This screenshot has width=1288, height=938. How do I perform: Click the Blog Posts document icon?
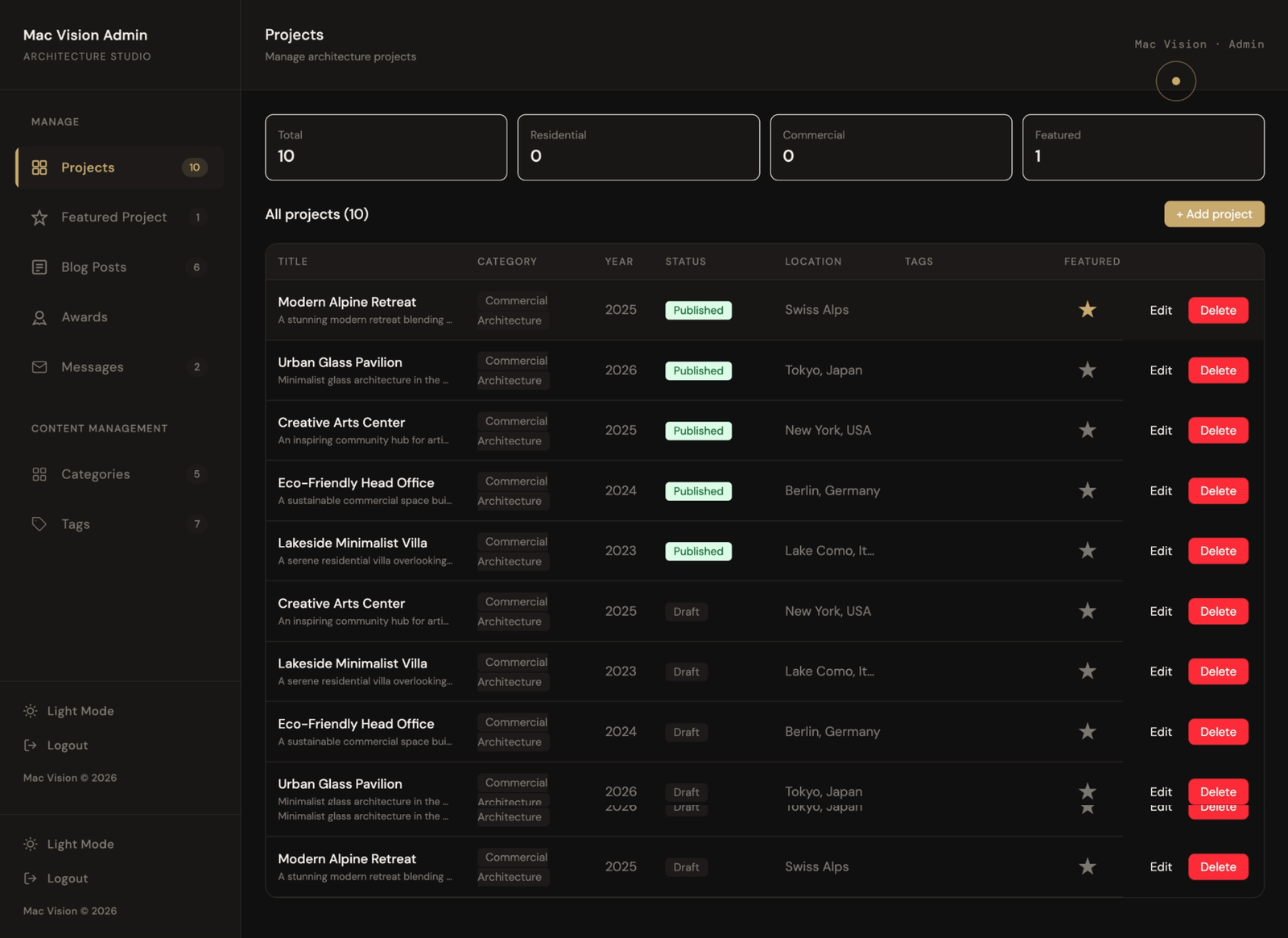pos(39,267)
